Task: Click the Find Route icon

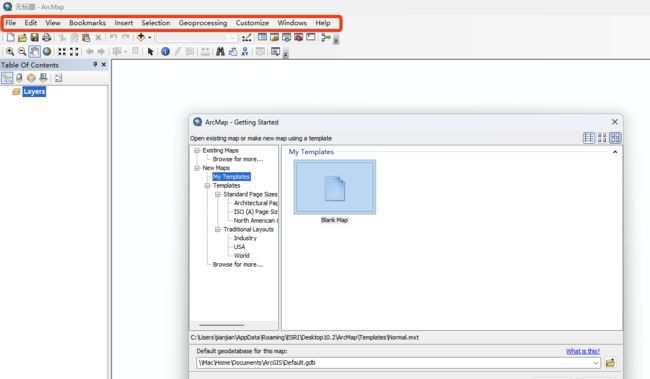Action: (233, 51)
